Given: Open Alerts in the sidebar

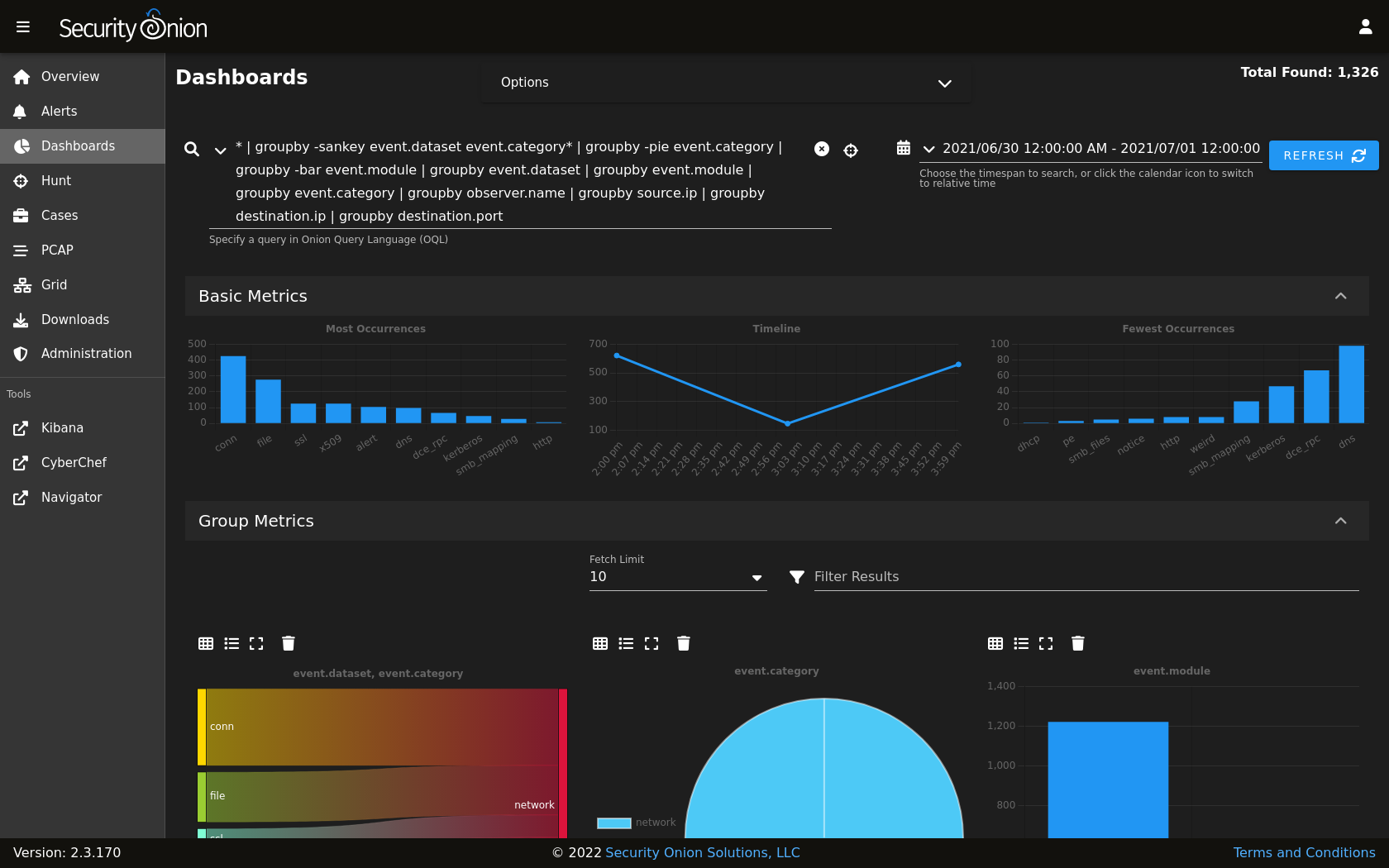Looking at the screenshot, I should [83, 112].
